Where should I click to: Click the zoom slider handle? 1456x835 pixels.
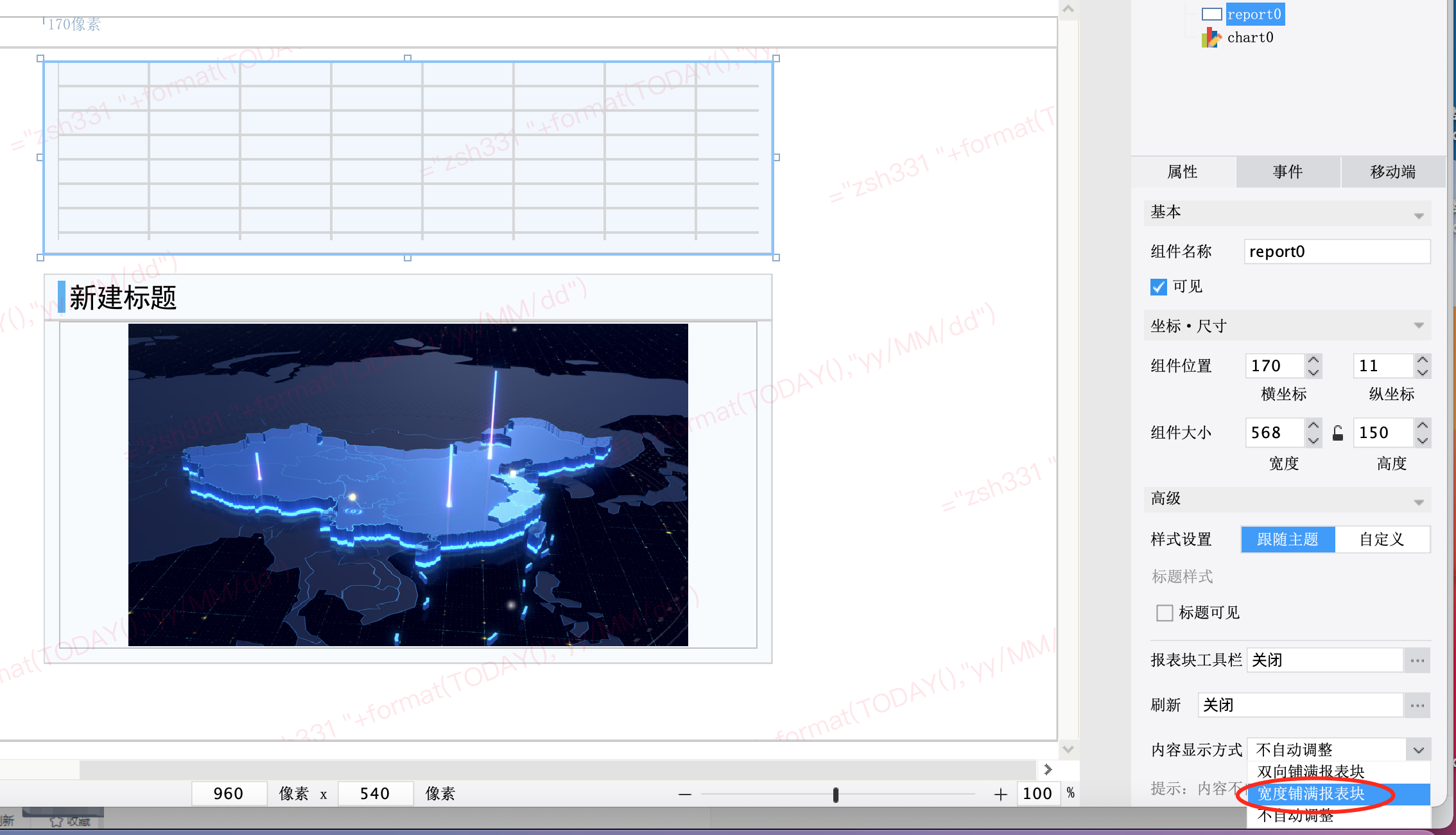click(836, 795)
